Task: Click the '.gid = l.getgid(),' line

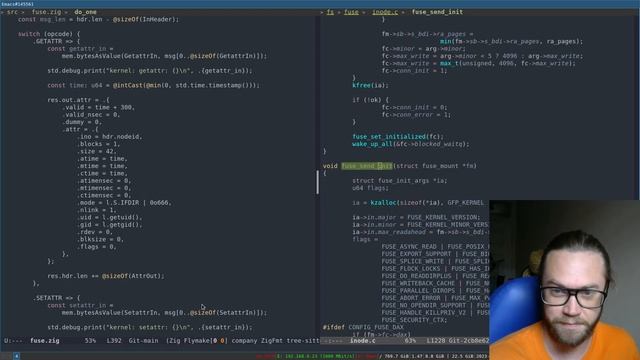Action: click(x=109, y=225)
